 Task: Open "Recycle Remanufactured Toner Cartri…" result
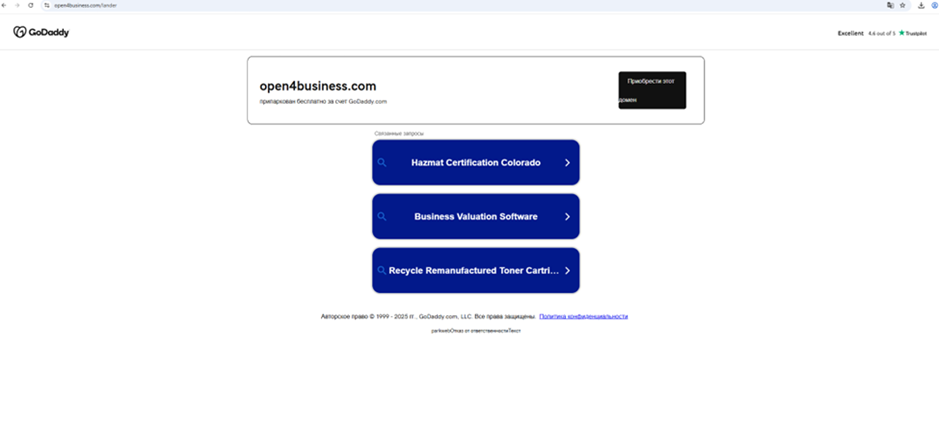(475, 271)
